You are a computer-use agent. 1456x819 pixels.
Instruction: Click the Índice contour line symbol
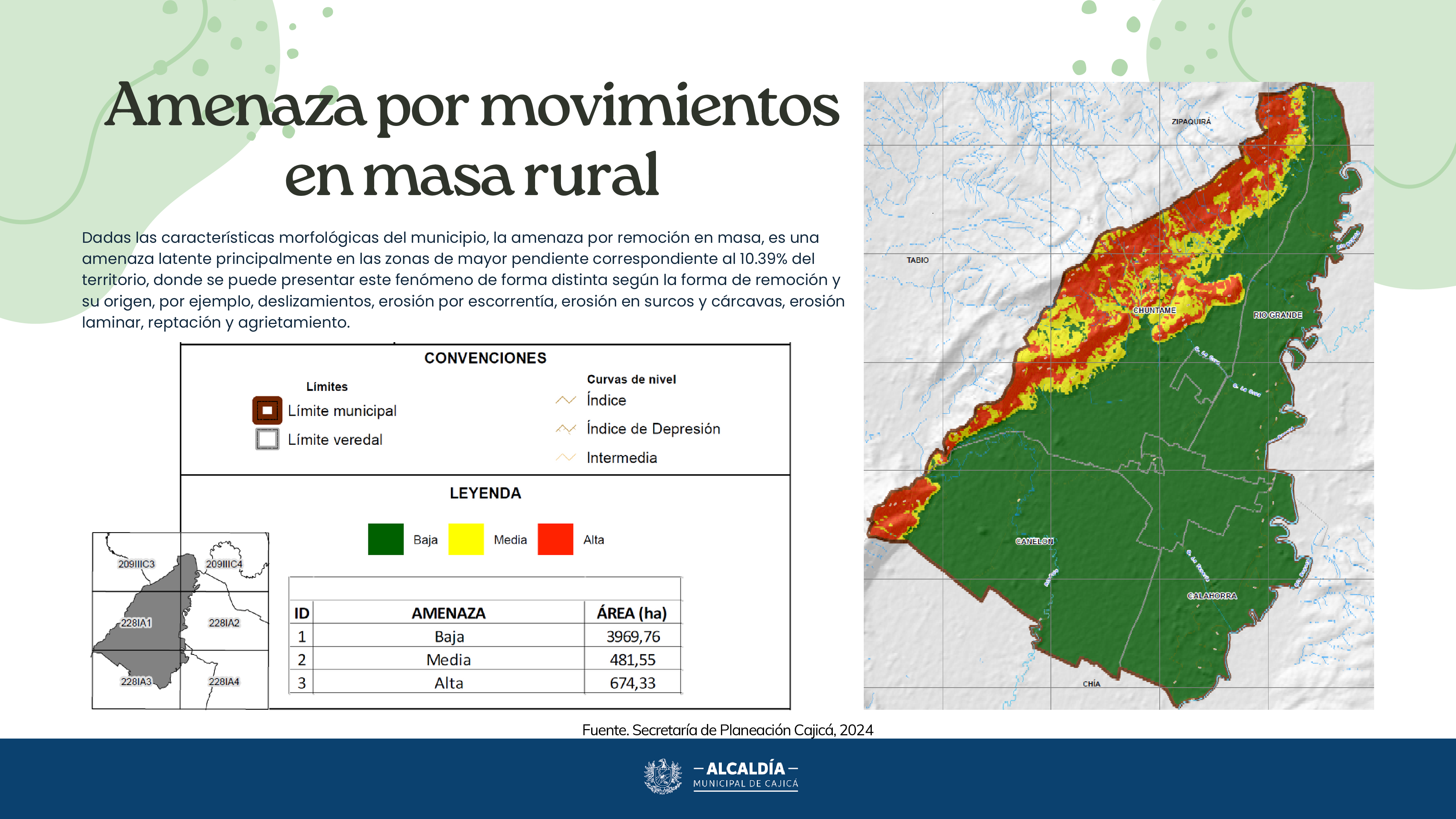tap(565, 400)
